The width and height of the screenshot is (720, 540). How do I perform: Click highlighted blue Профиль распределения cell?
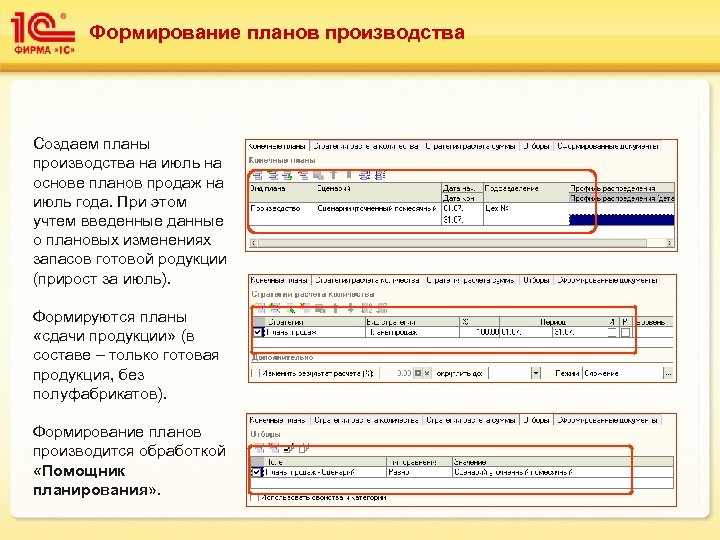[x=621, y=220]
